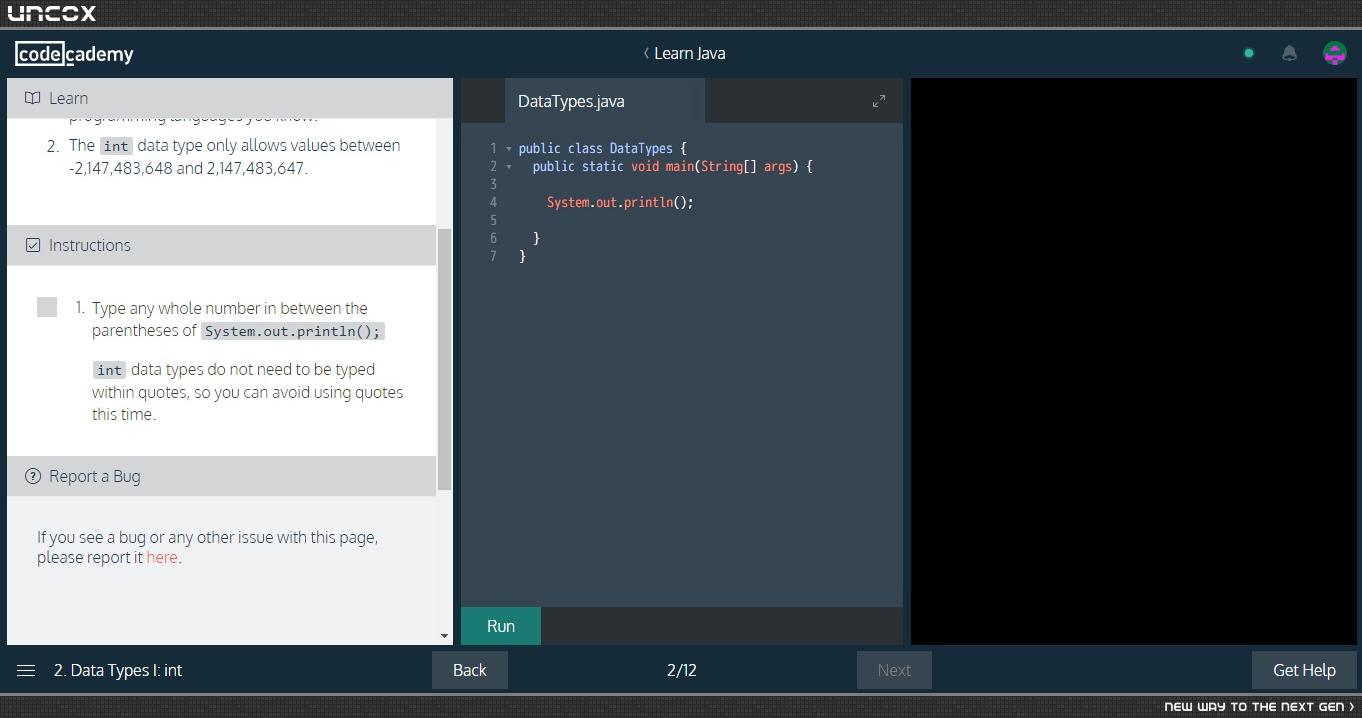Open the Learn Java course title
Image resolution: width=1362 pixels, height=718 pixels.
coord(690,53)
